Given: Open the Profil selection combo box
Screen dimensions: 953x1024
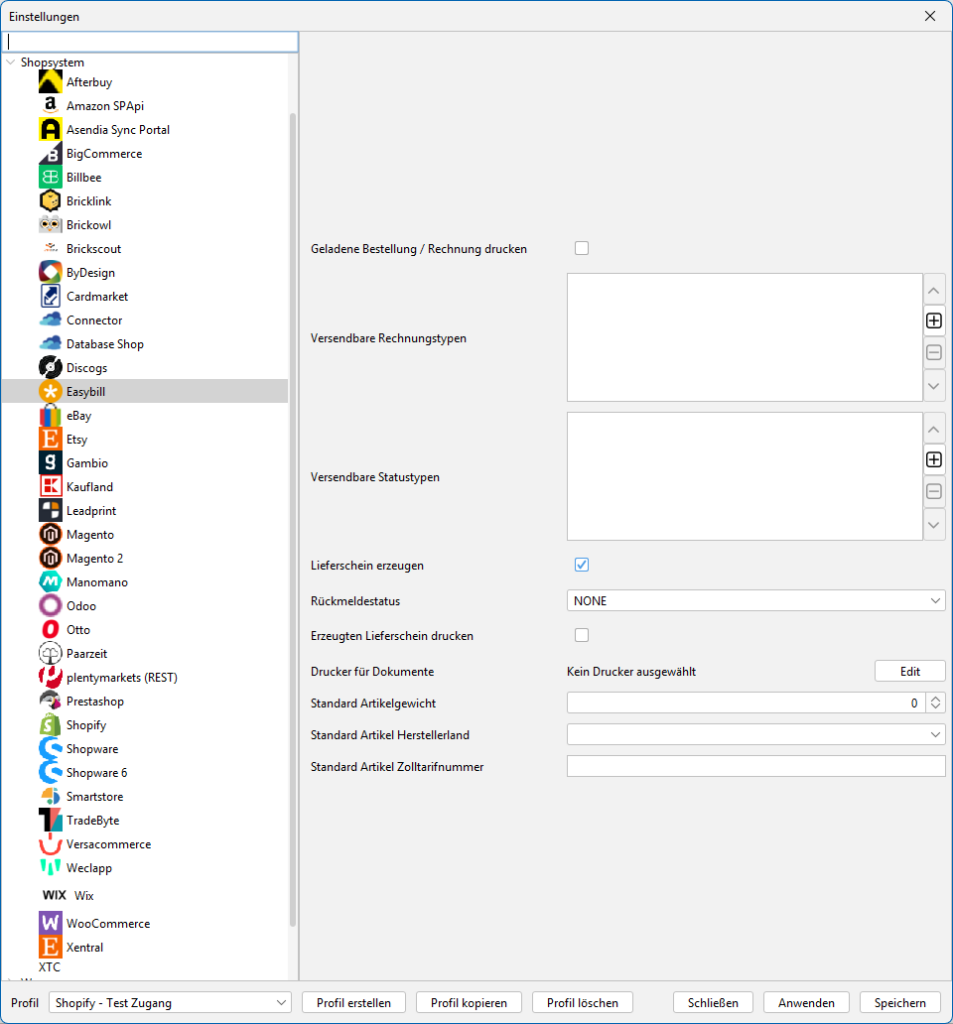Looking at the screenshot, I should (x=170, y=1003).
